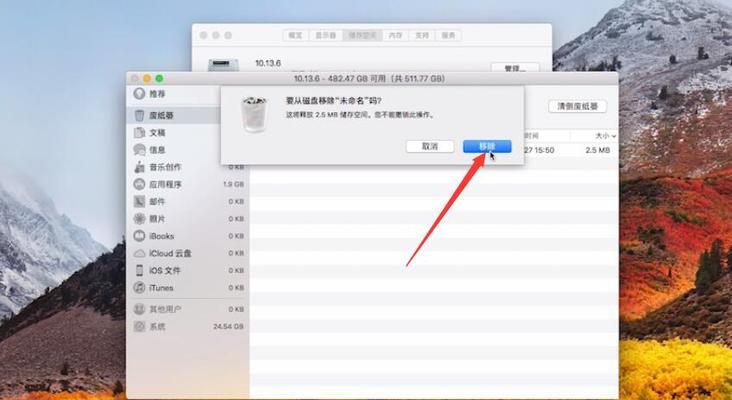
Task: Switch to 服务 tab in About window
Action: (449, 35)
